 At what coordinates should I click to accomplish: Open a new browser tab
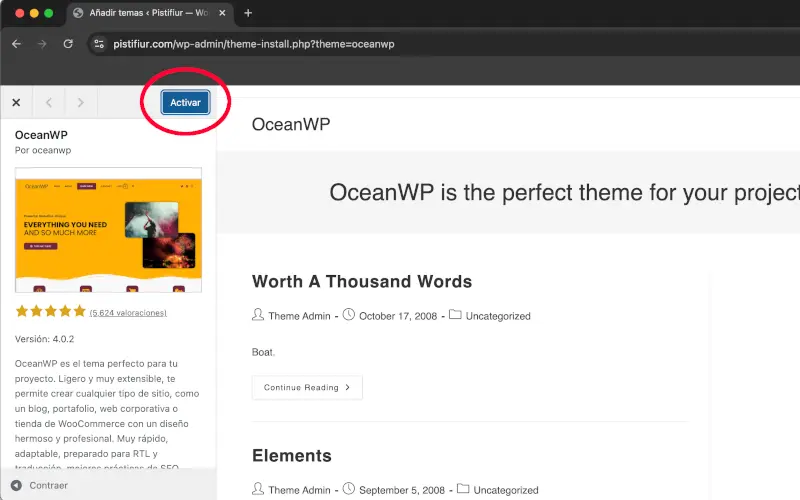(x=248, y=13)
